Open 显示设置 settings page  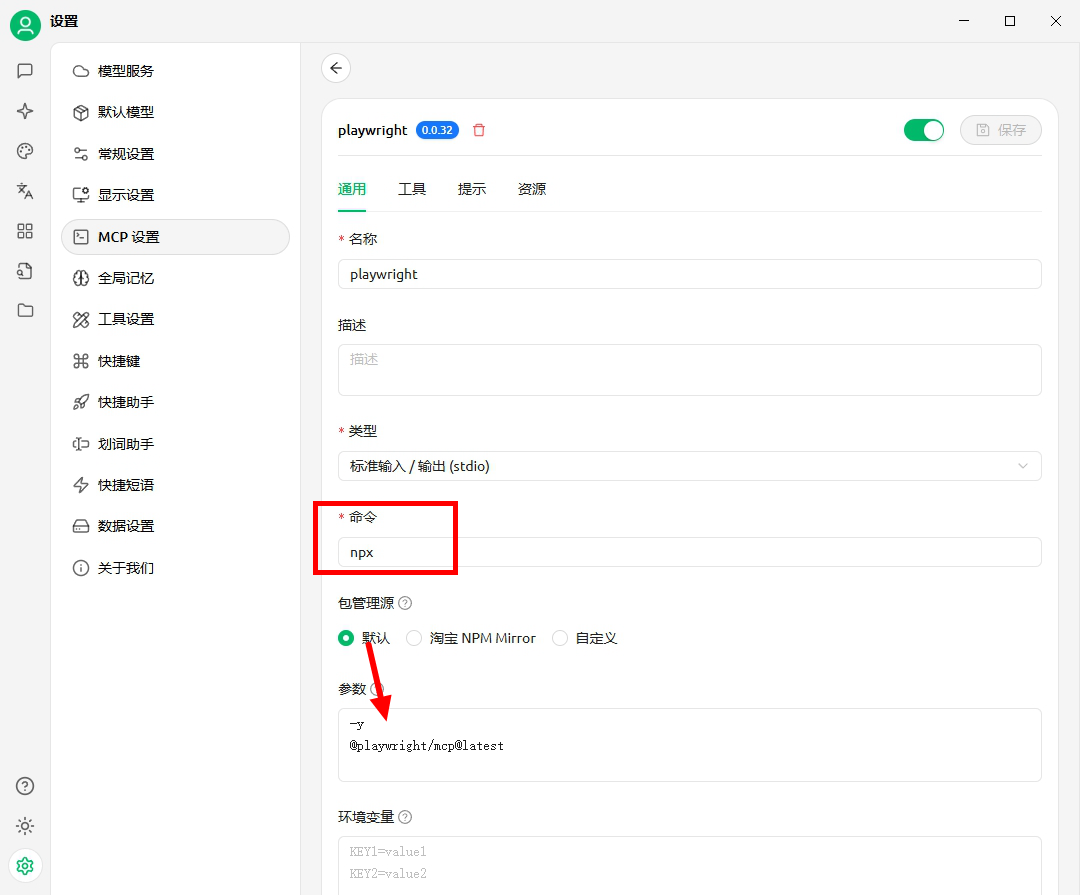click(176, 195)
